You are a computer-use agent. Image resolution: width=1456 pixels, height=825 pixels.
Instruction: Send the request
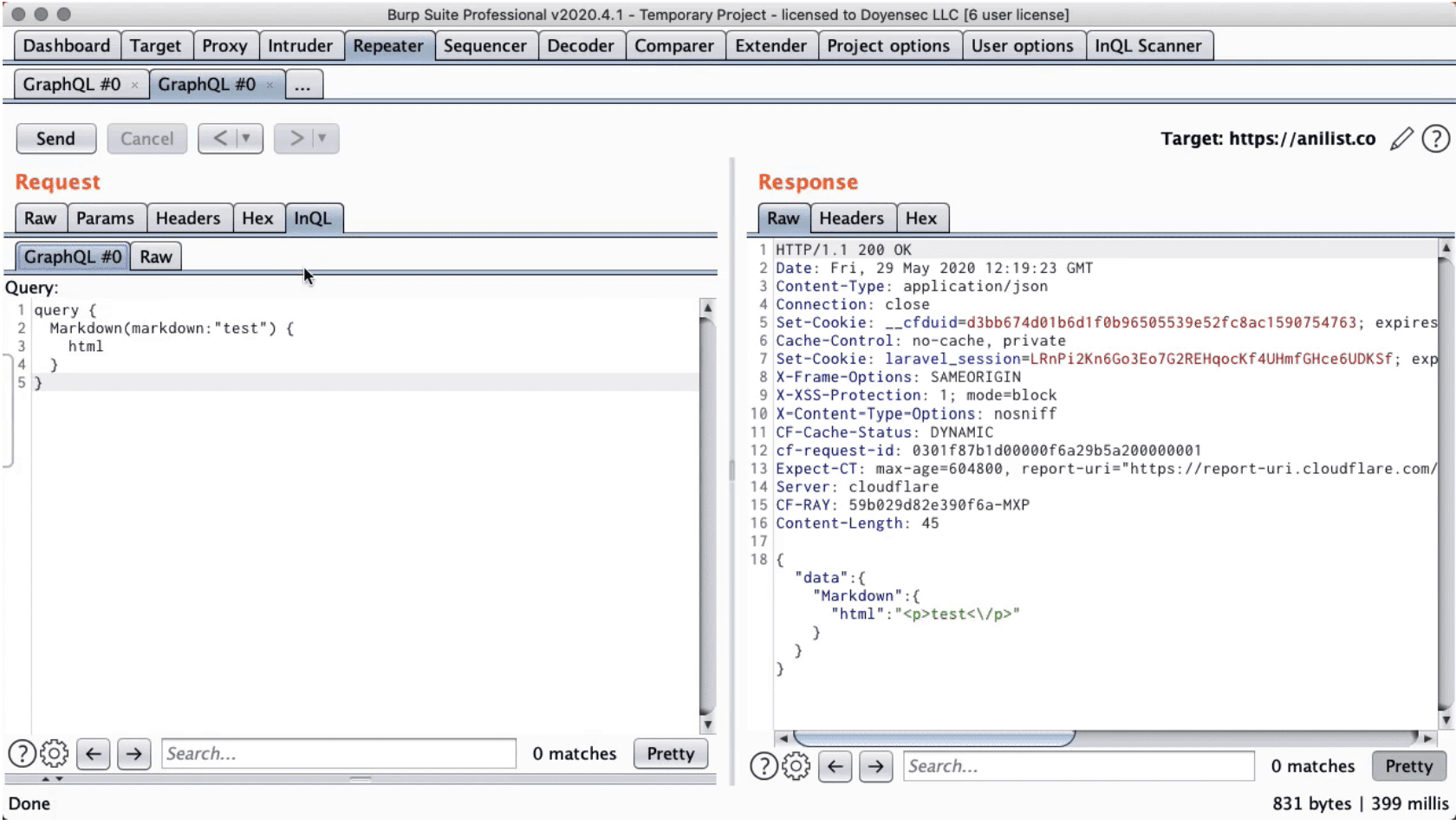coord(55,139)
